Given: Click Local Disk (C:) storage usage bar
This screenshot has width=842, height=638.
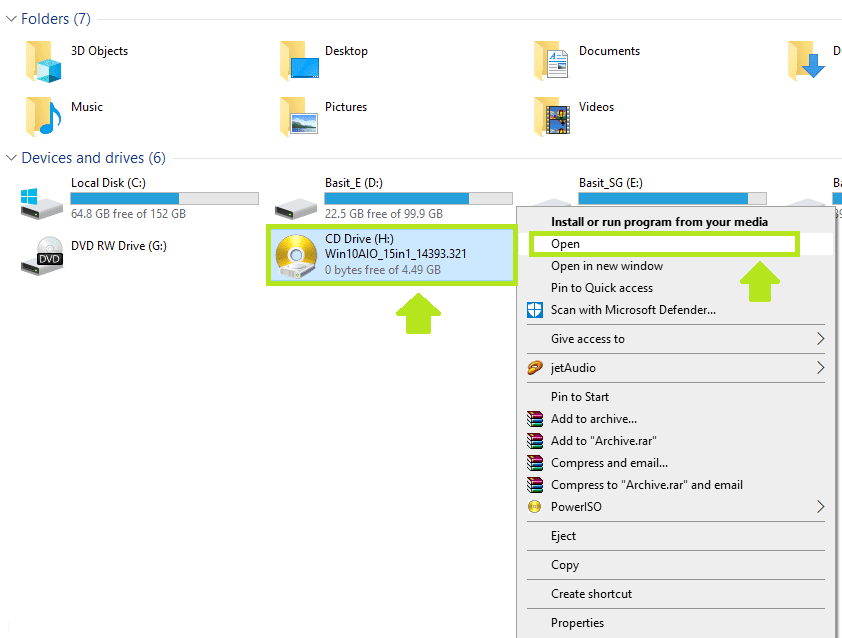Looking at the screenshot, I should click(164, 199).
